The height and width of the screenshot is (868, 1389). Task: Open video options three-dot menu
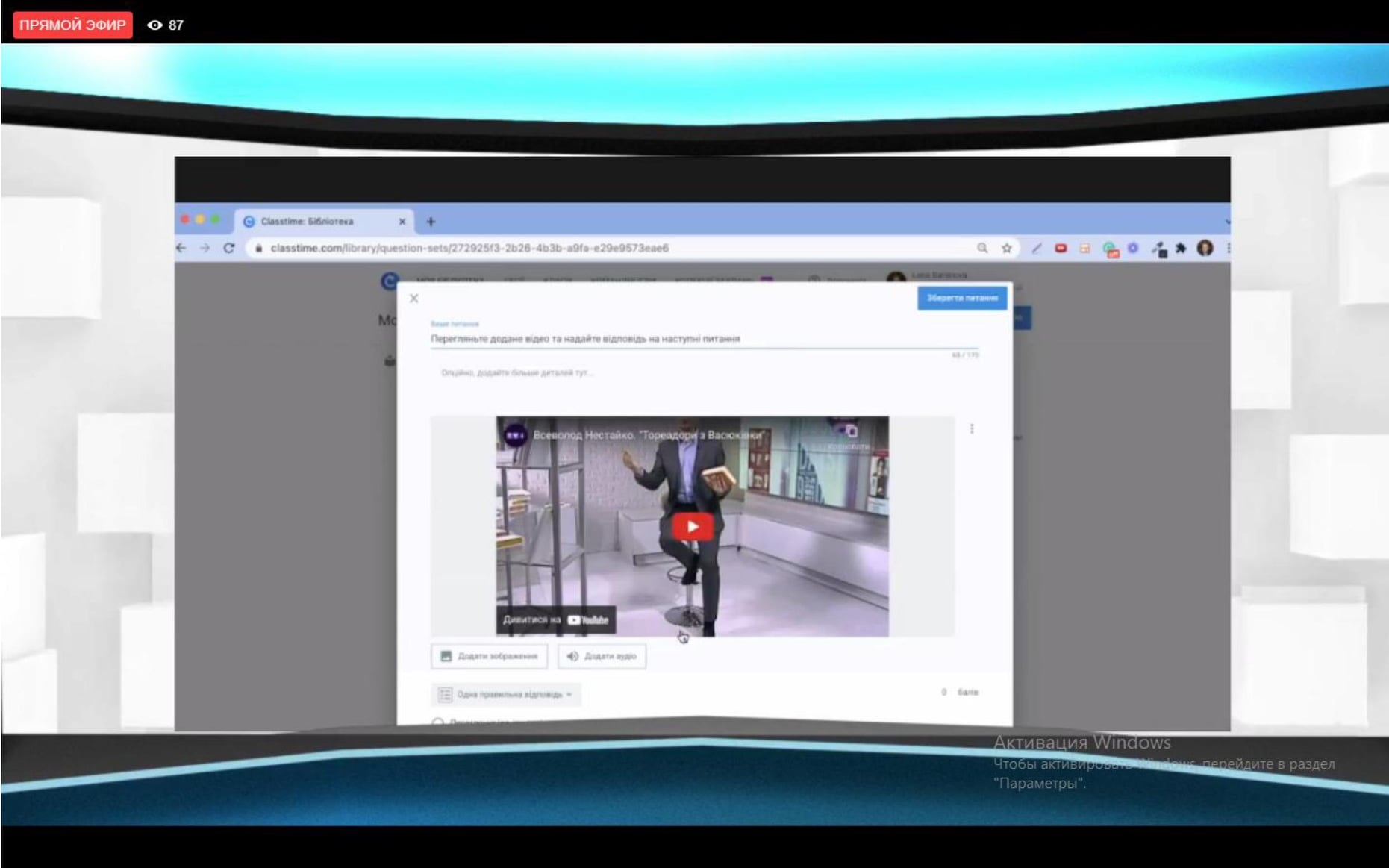[x=971, y=429]
